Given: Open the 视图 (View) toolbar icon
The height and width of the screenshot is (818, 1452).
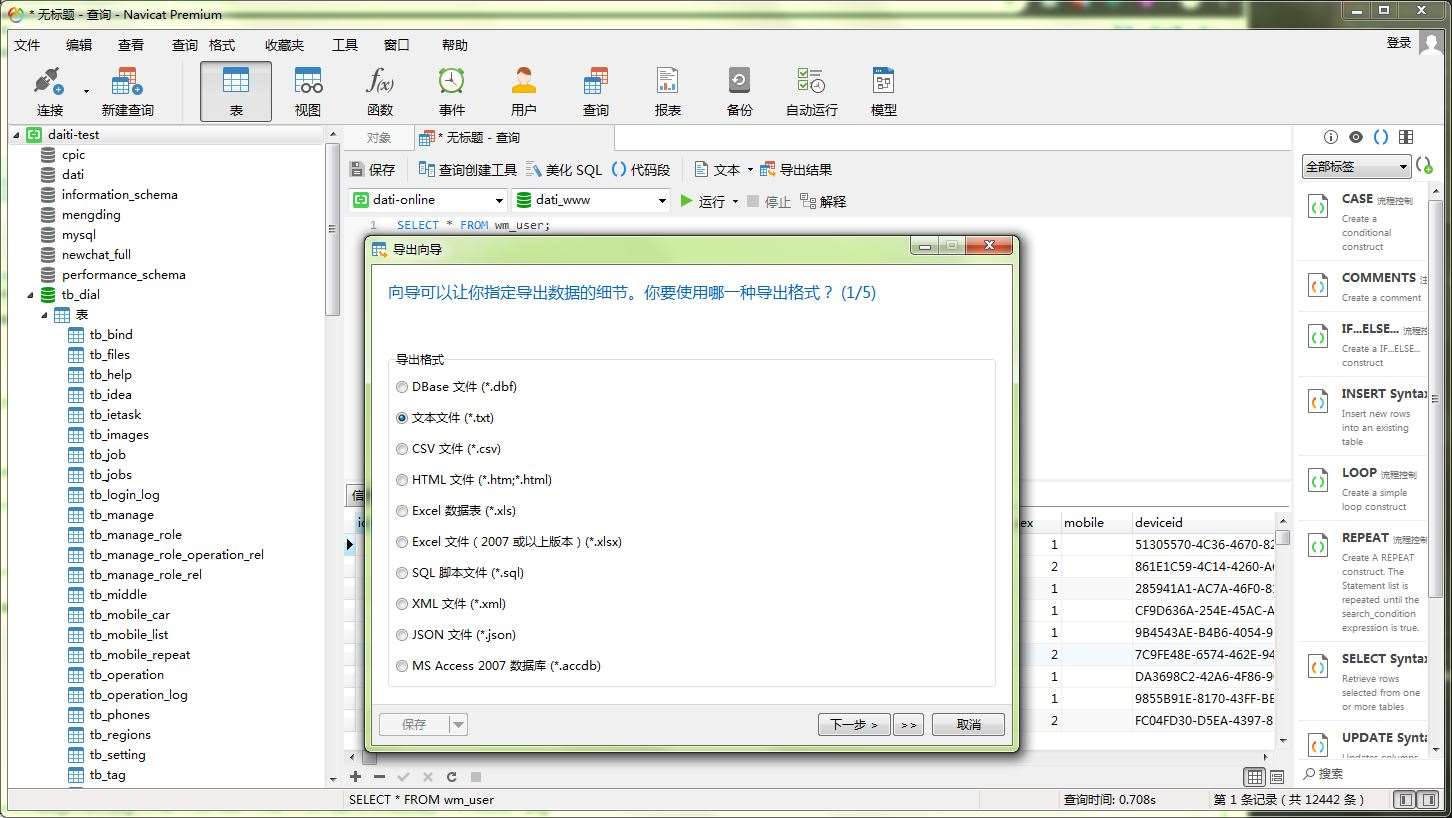Looking at the screenshot, I should 308,91.
